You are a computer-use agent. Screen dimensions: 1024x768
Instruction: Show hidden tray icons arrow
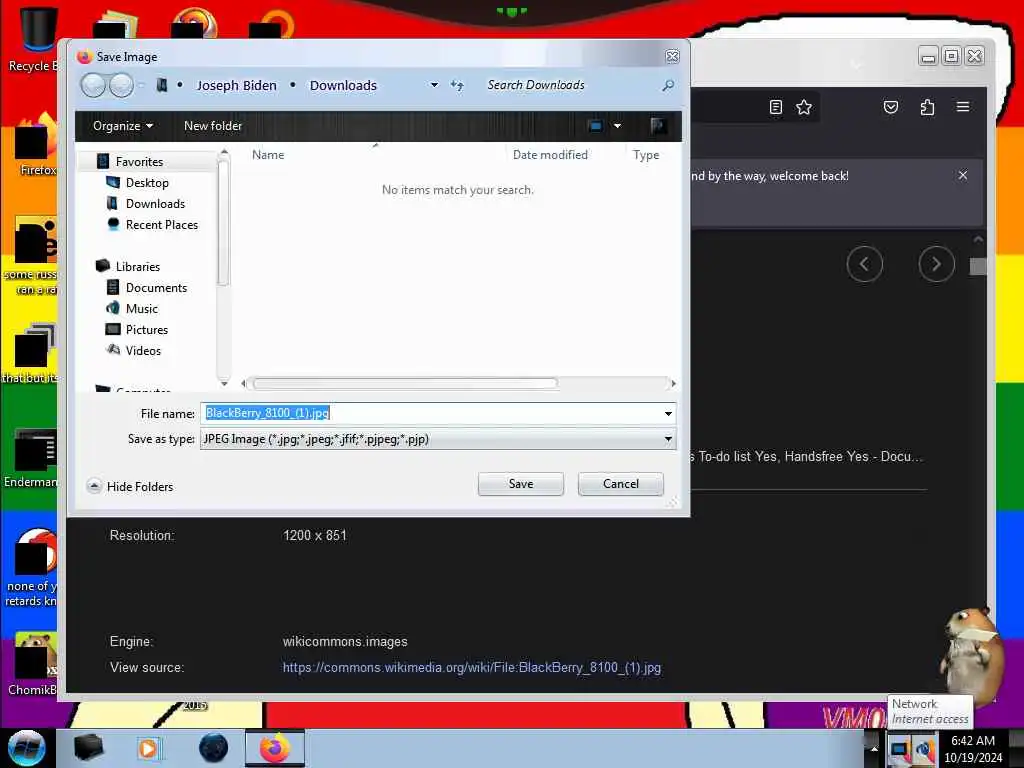click(x=874, y=748)
